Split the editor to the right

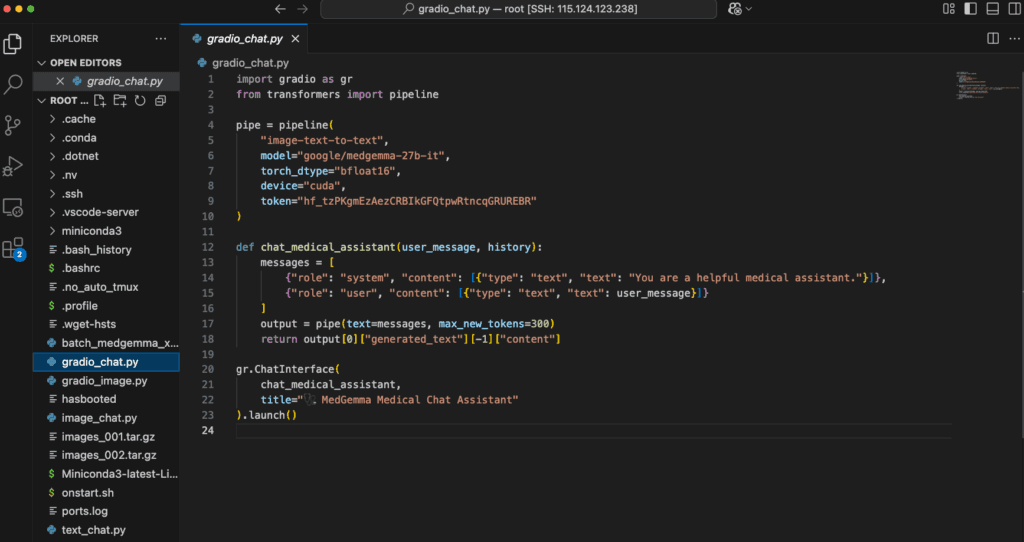(x=993, y=39)
